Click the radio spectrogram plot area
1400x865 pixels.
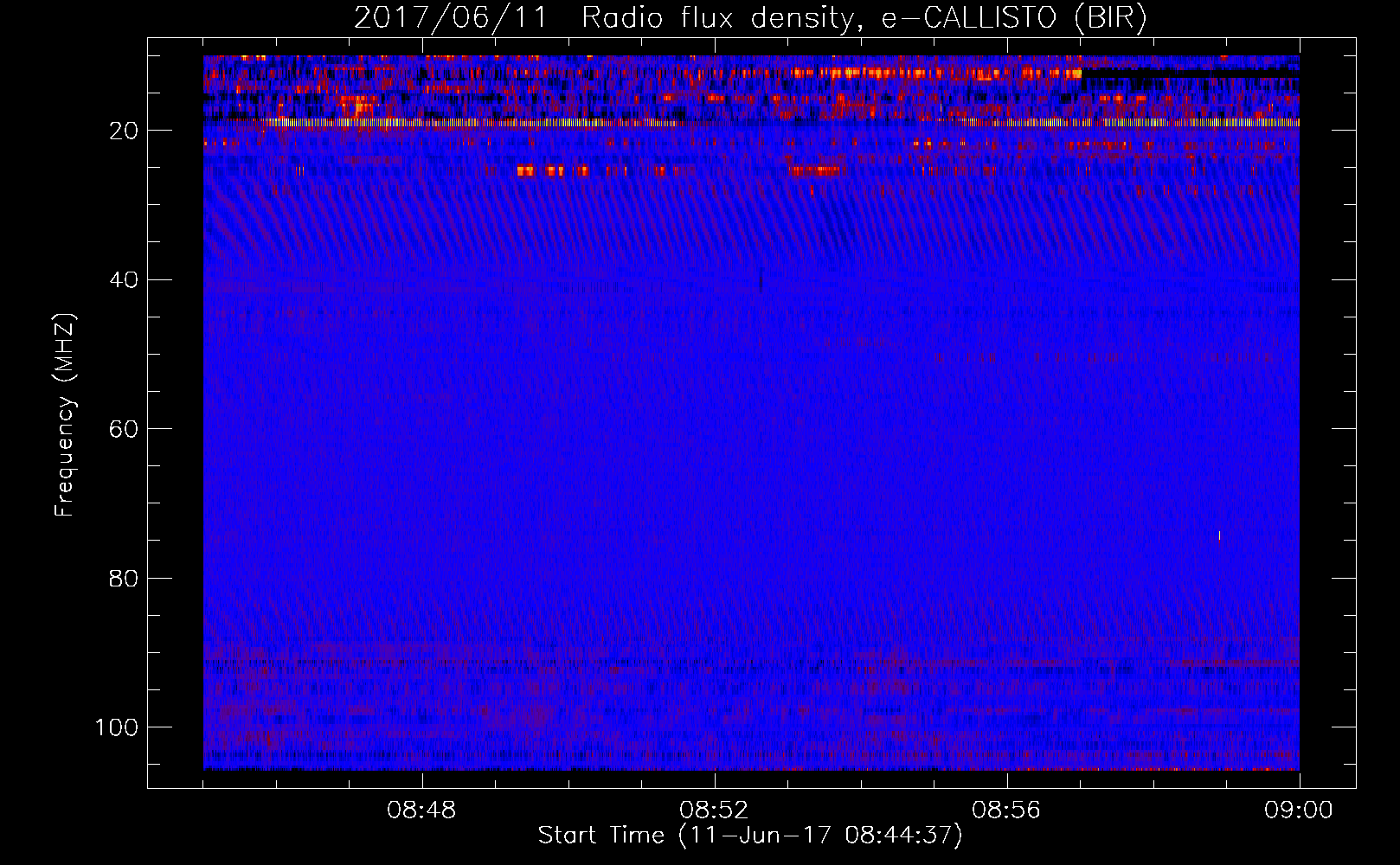tap(751, 413)
